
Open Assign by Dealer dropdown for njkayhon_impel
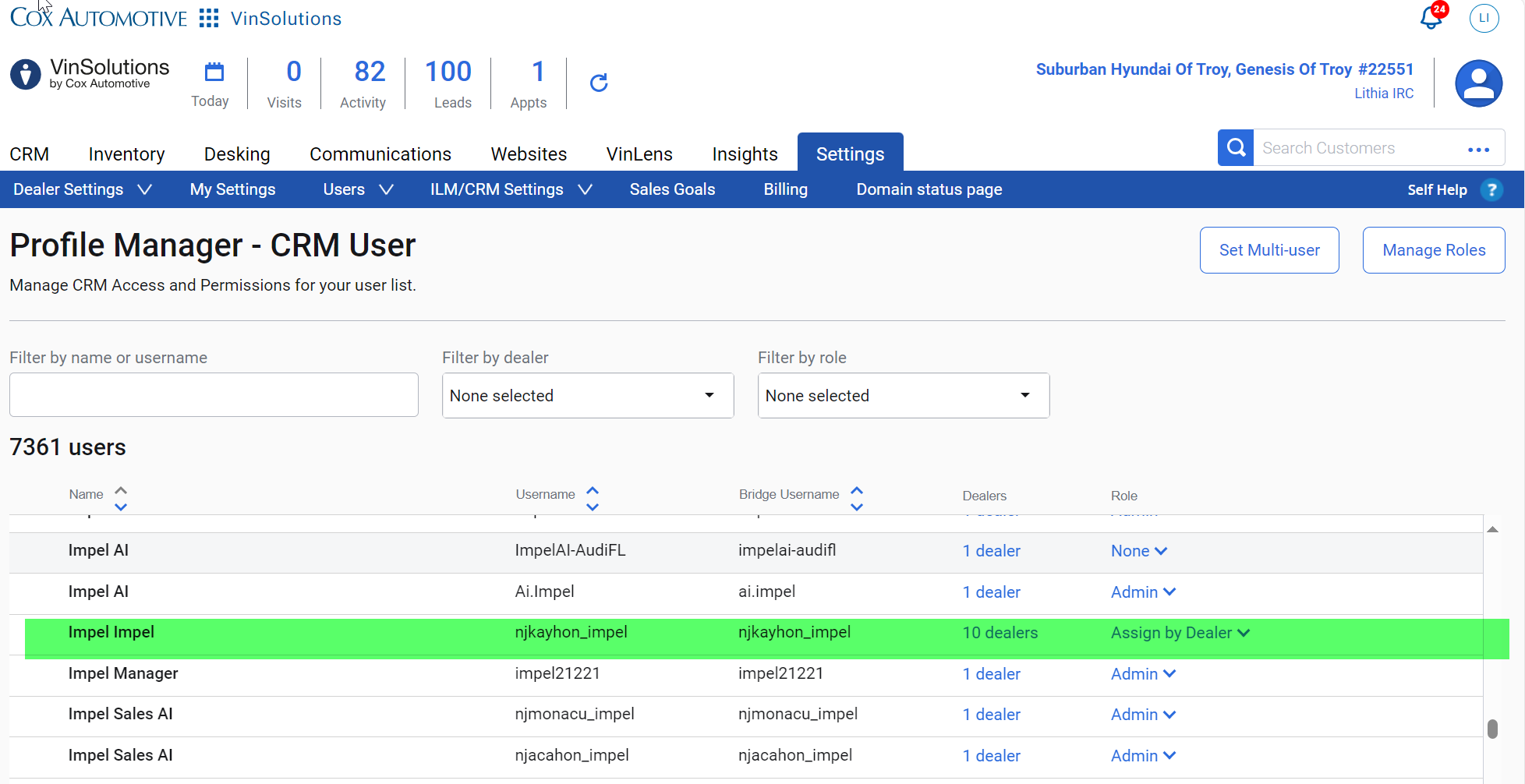(1180, 633)
